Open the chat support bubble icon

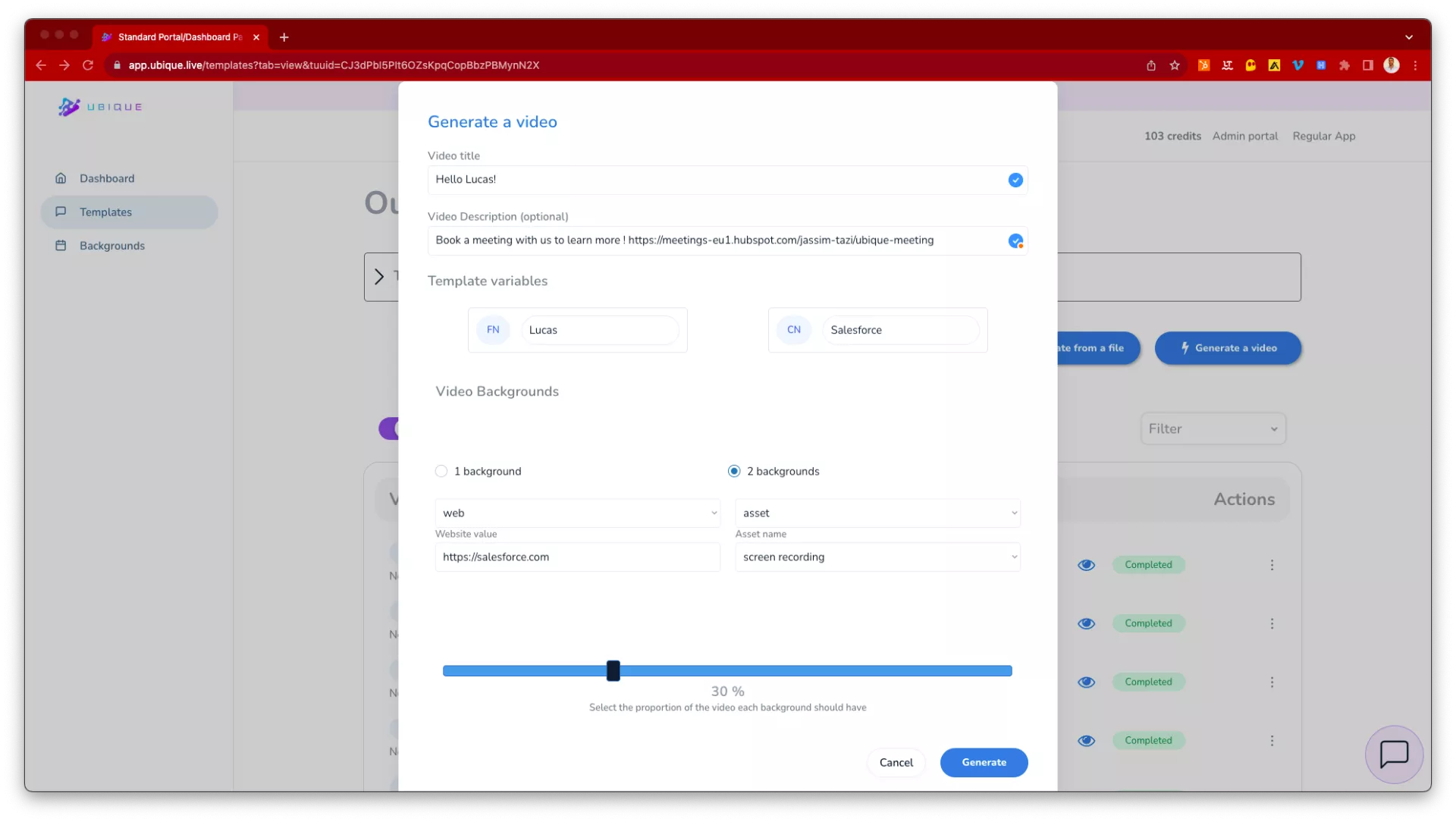[1393, 755]
